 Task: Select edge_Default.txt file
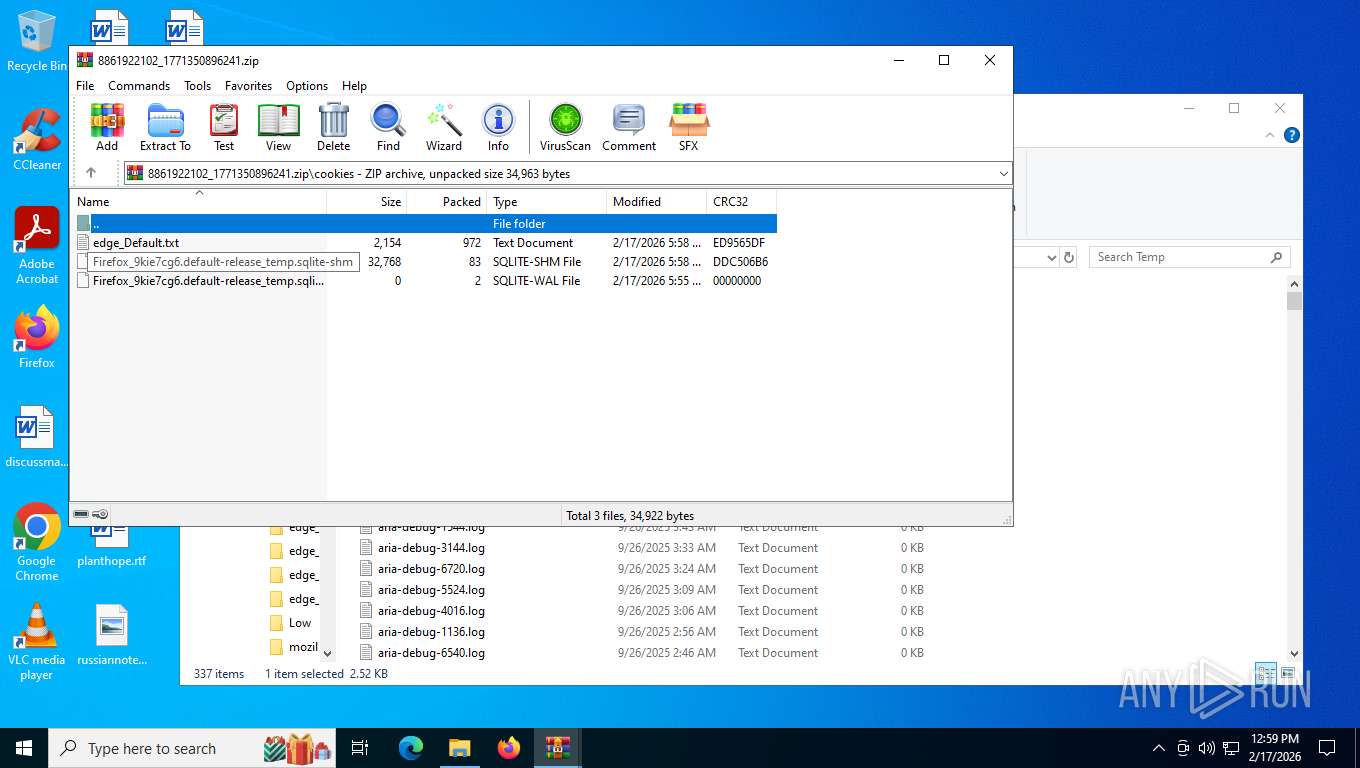point(136,243)
